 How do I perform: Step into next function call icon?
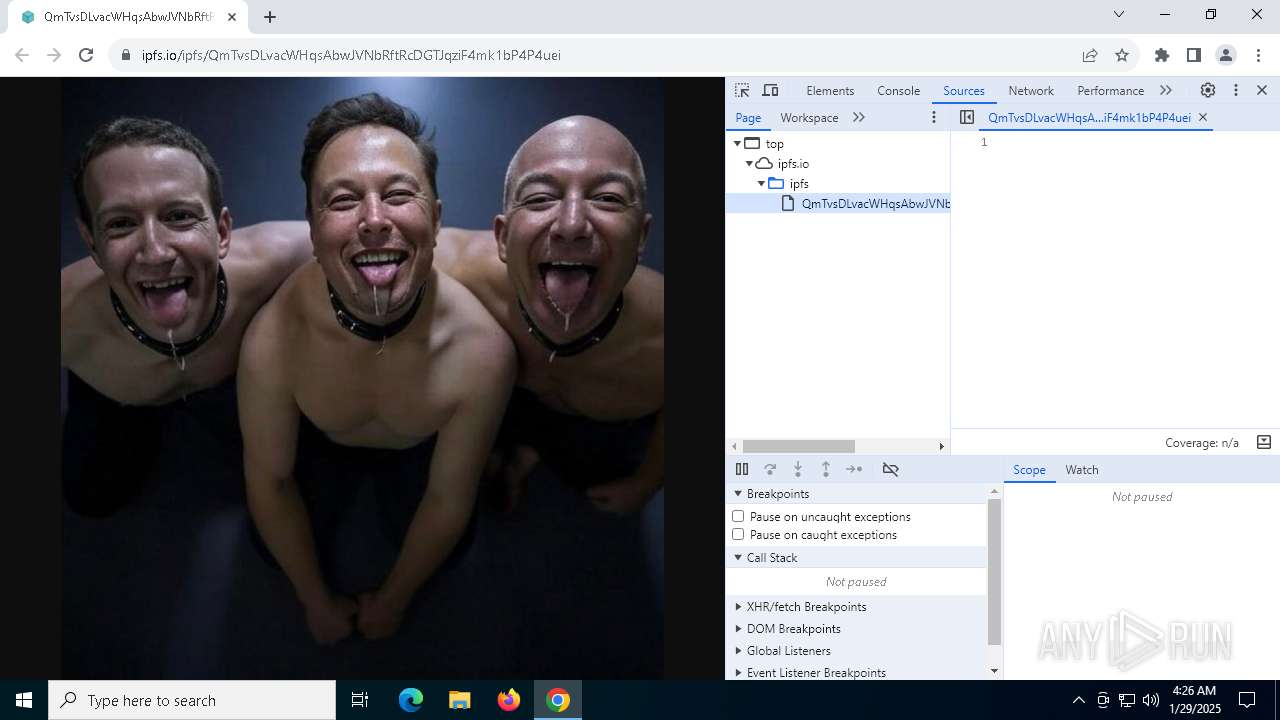[x=798, y=469]
